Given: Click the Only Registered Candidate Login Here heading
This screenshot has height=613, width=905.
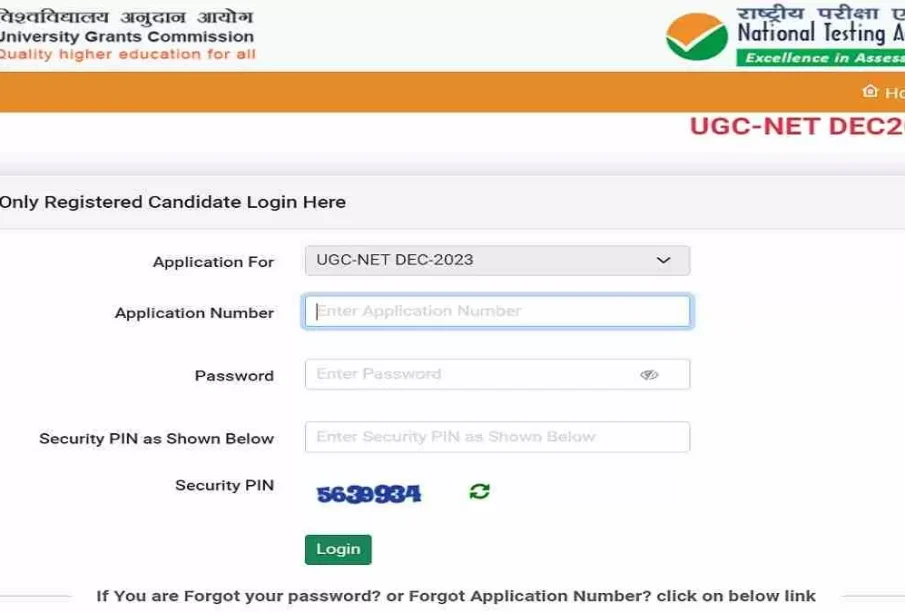Looking at the screenshot, I should tap(173, 202).
